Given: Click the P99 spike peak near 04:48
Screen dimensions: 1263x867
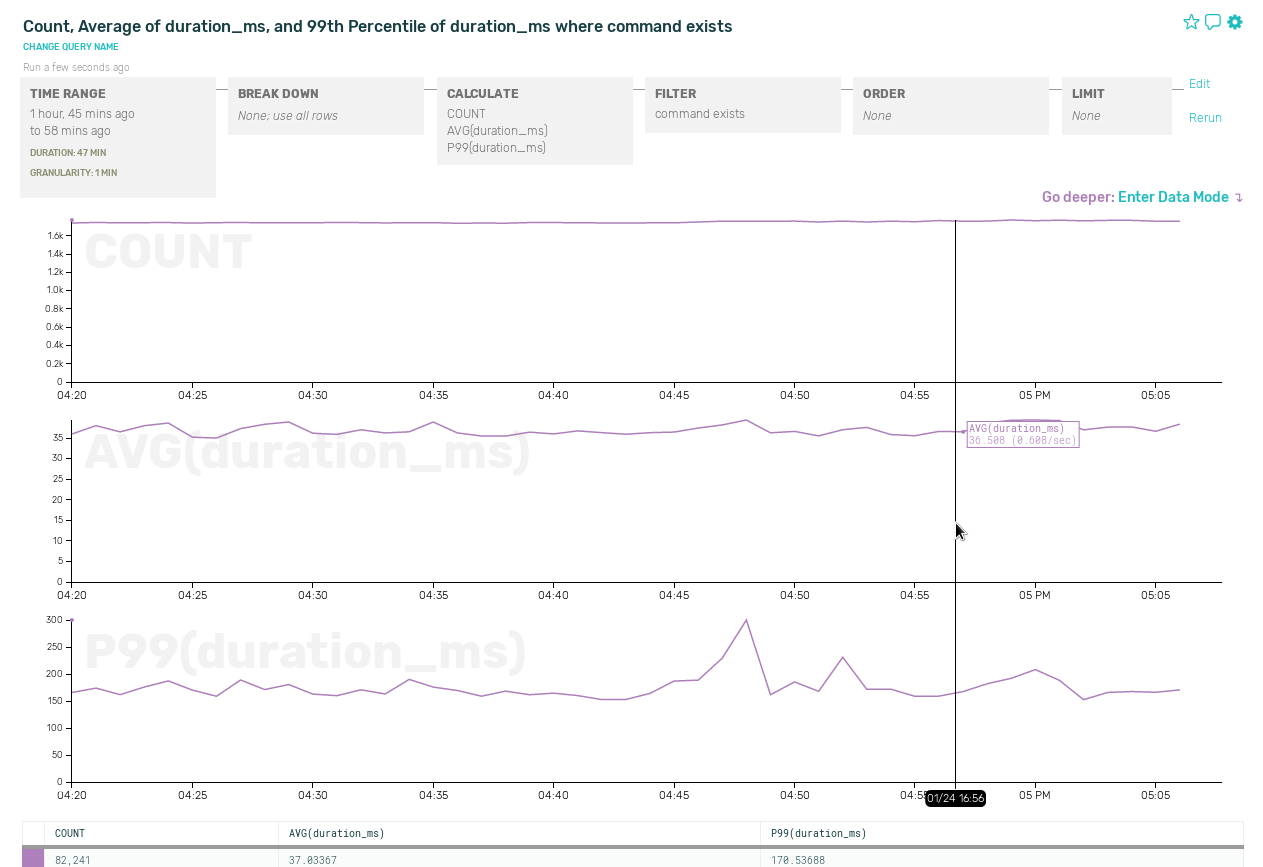Looking at the screenshot, I should [x=746, y=620].
